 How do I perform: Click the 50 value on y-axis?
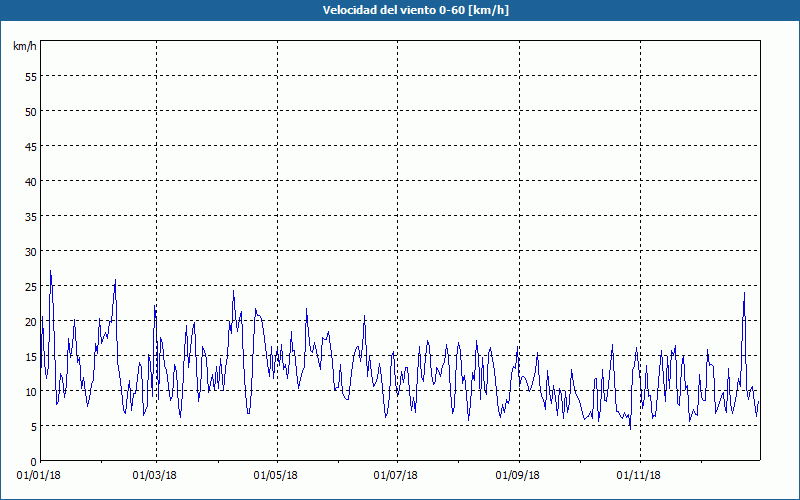[31, 112]
